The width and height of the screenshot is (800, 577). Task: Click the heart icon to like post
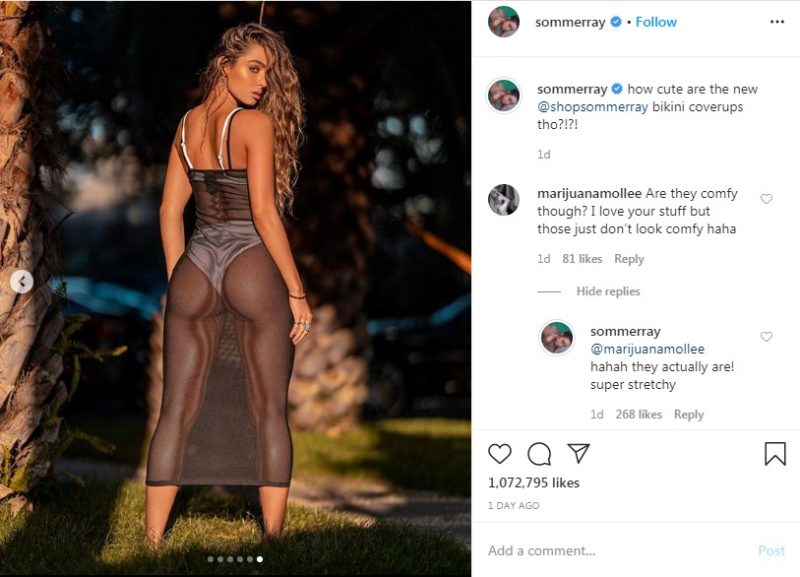[x=500, y=454]
